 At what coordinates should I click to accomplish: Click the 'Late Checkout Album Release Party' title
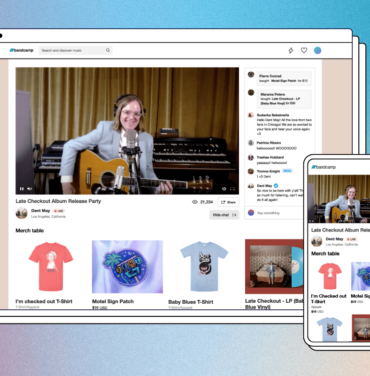(x=58, y=201)
